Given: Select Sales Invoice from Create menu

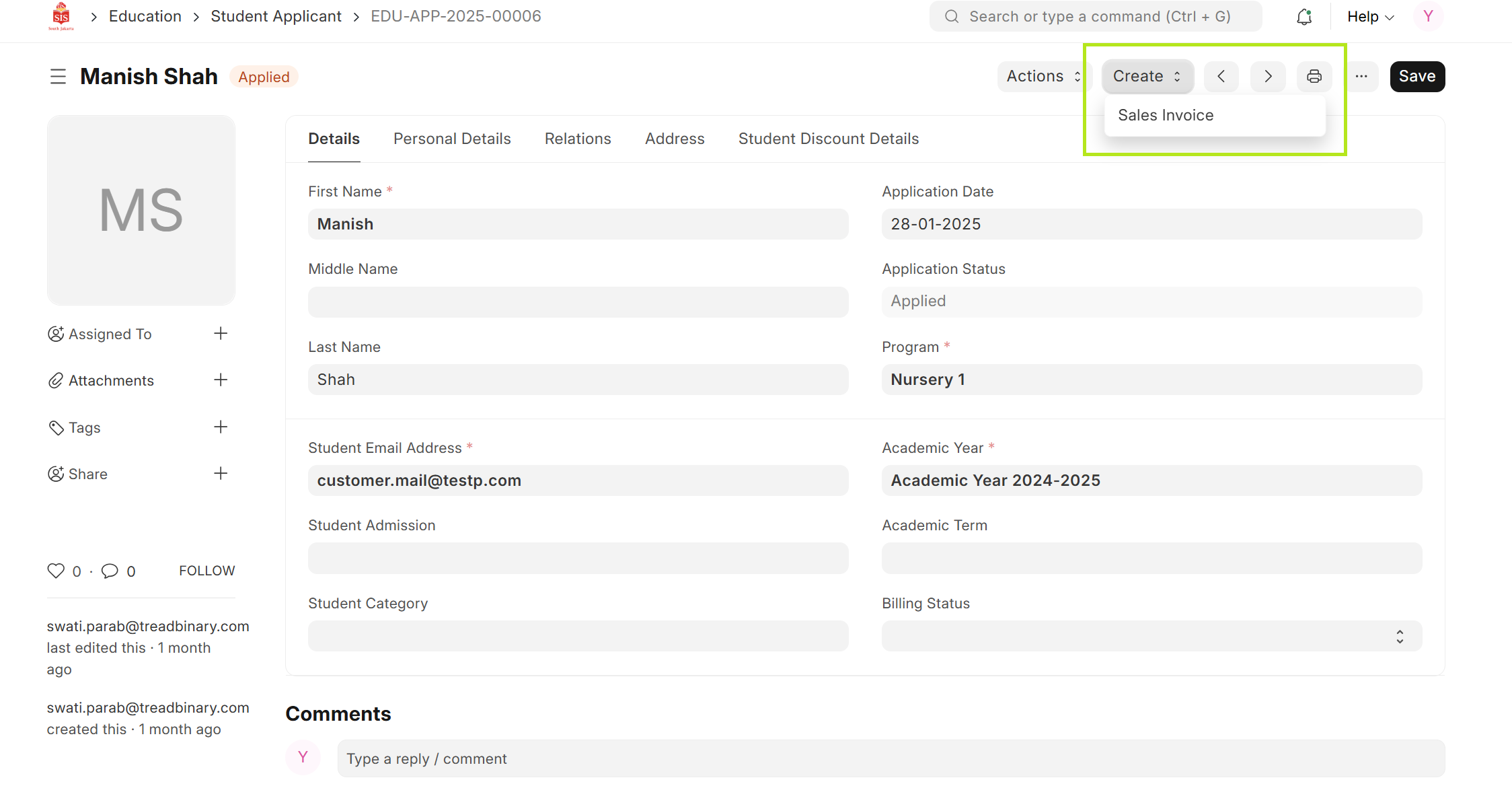Looking at the screenshot, I should (1166, 115).
